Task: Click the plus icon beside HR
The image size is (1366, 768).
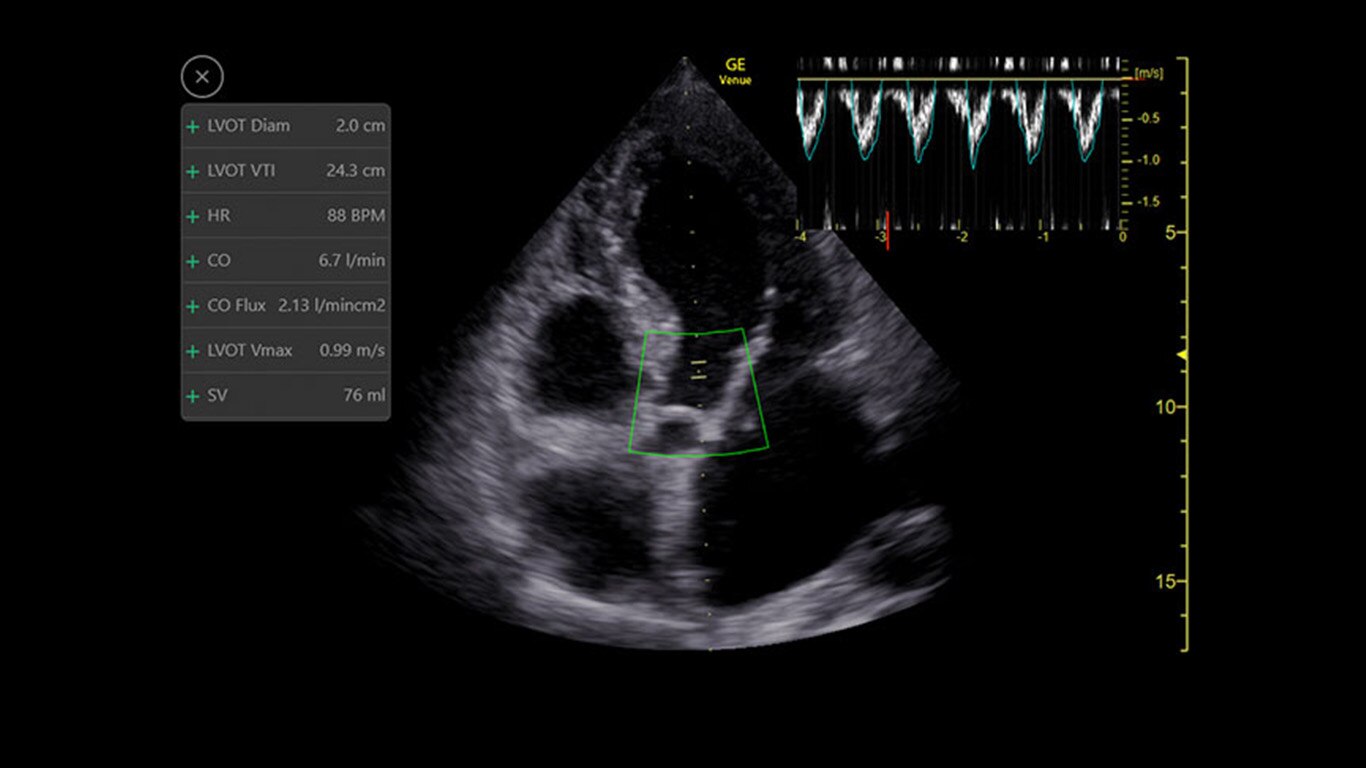Action: [191, 215]
